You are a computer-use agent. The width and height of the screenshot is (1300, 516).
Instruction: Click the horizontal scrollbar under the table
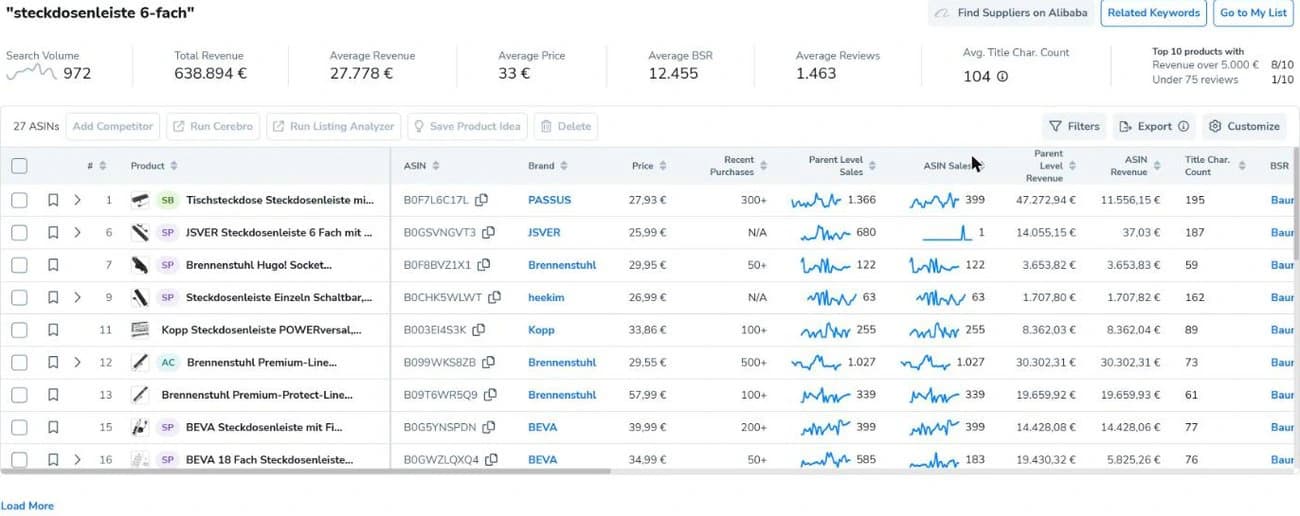click(x=305, y=470)
